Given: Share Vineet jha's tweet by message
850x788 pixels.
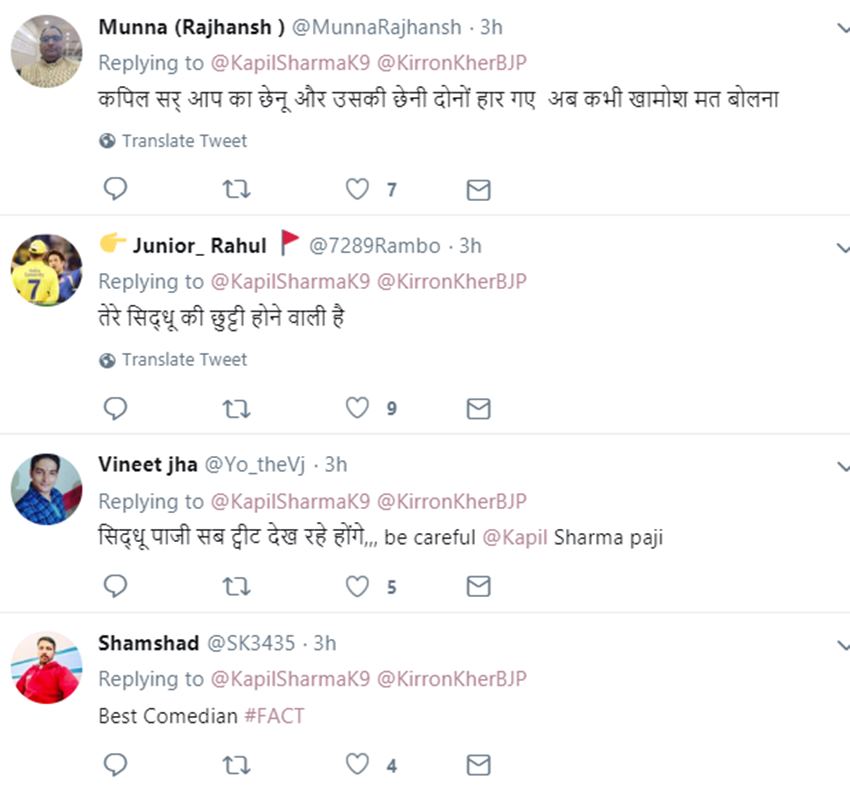Looking at the screenshot, I should point(479,587).
